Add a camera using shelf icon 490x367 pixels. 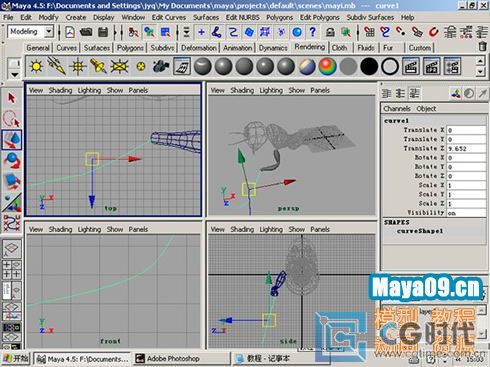click(x=161, y=66)
